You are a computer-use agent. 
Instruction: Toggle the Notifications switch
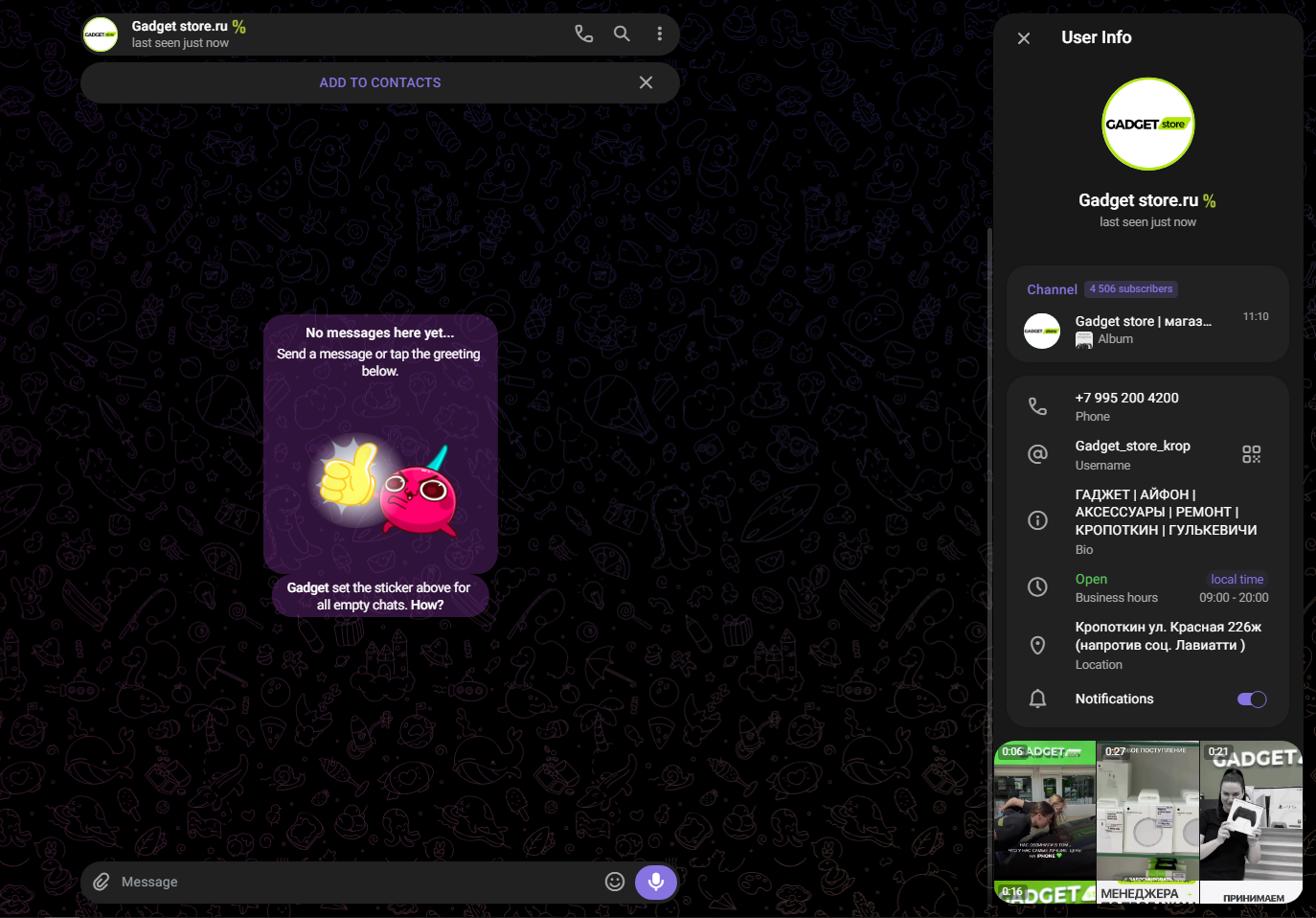(x=1252, y=700)
